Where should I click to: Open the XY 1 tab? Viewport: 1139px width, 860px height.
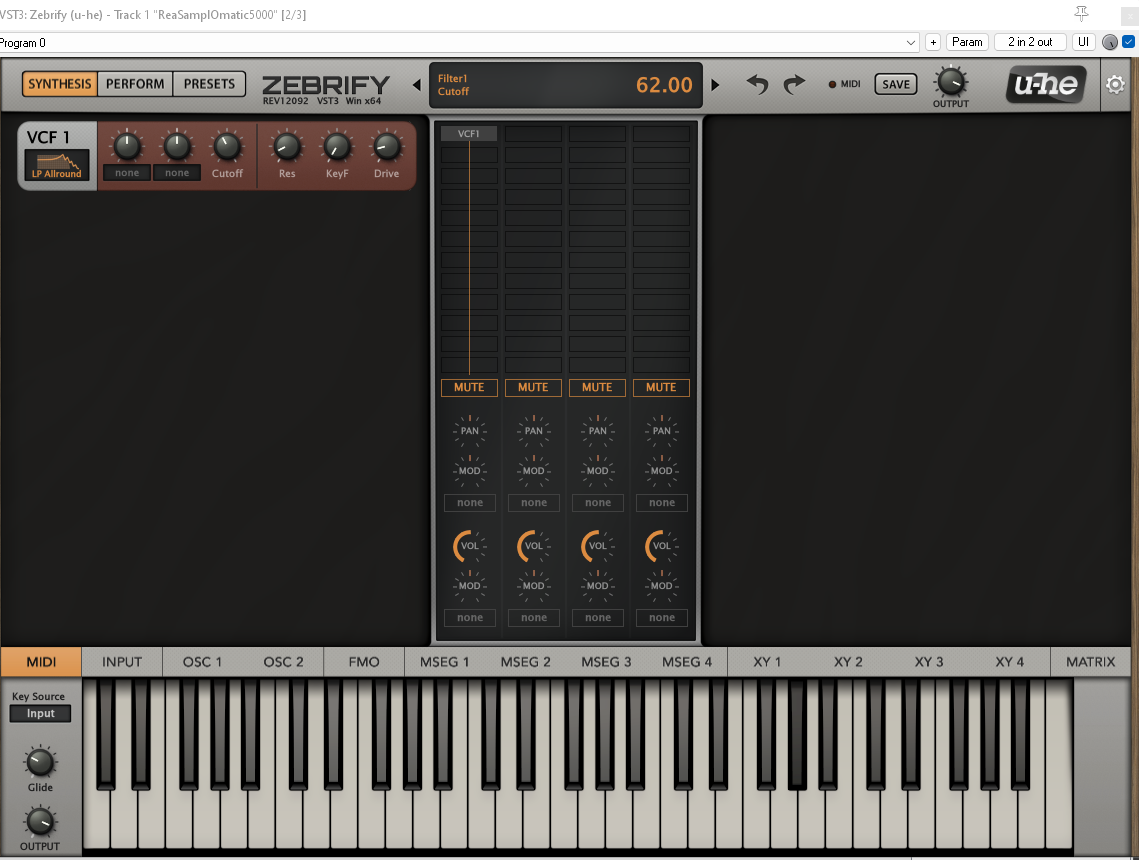click(x=767, y=662)
